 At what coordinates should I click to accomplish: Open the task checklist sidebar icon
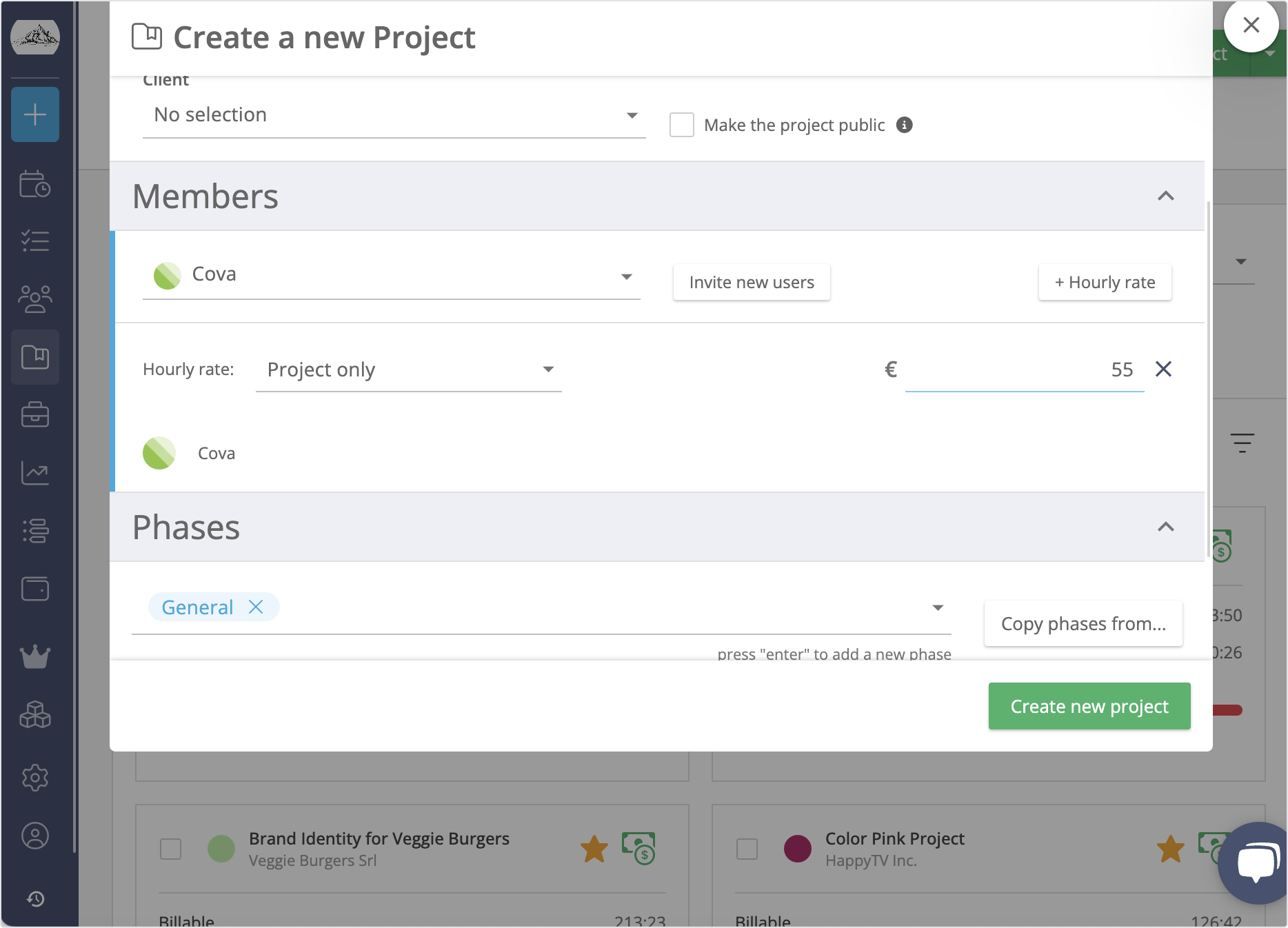35,241
